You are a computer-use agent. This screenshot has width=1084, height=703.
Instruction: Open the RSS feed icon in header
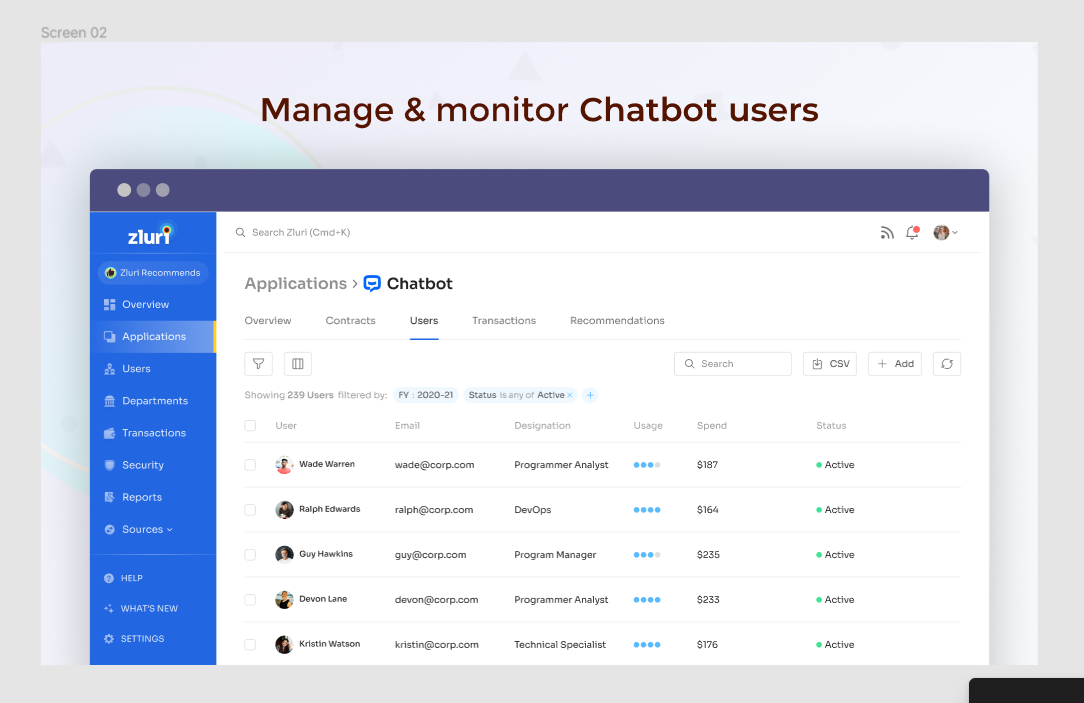pos(887,233)
